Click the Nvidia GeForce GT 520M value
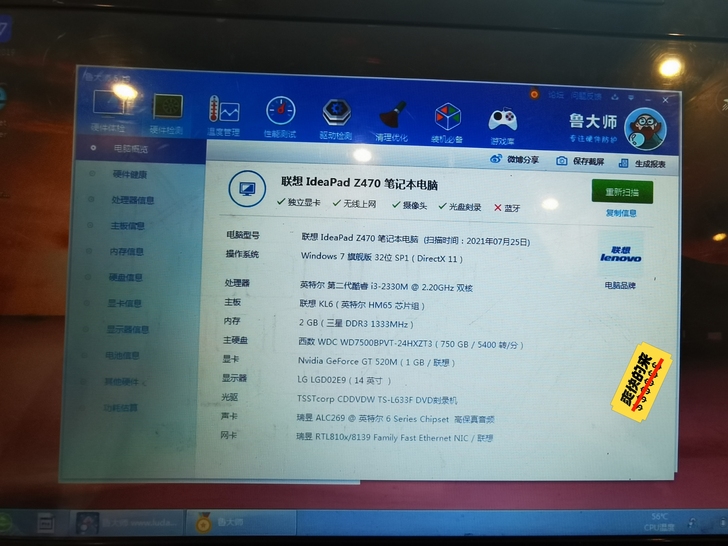 click(376, 362)
